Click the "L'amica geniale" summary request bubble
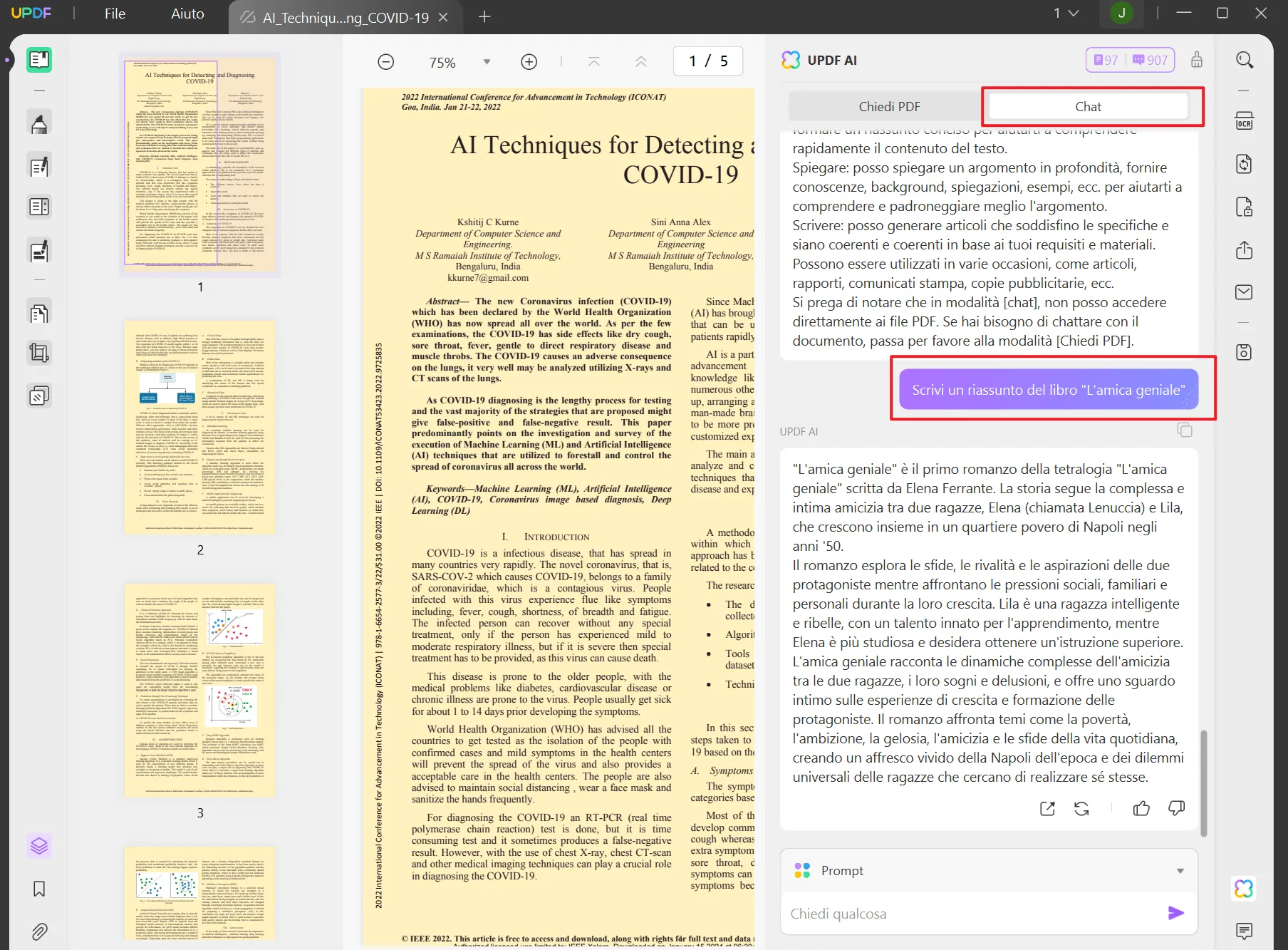This screenshot has width=1288, height=950. [x=1049, y=389]
